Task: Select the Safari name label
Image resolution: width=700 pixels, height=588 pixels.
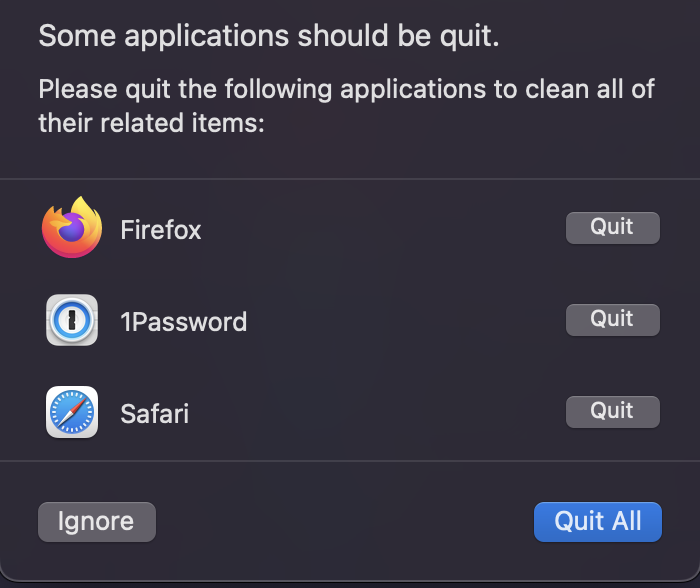Action: coord(155,414)
